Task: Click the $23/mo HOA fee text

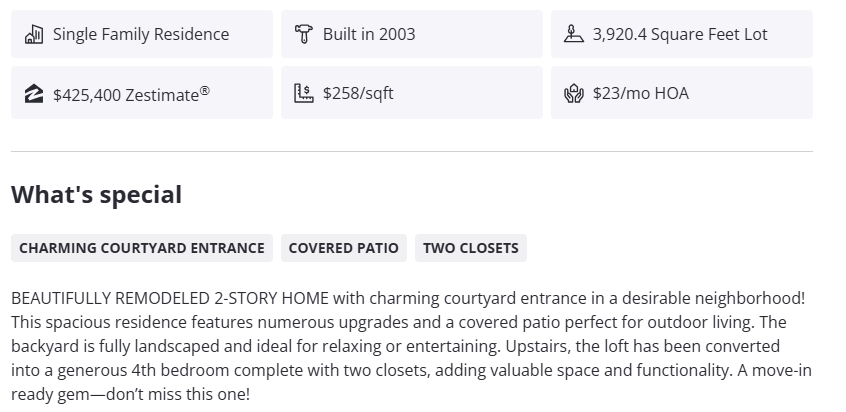Action: (x=640, y=94)
